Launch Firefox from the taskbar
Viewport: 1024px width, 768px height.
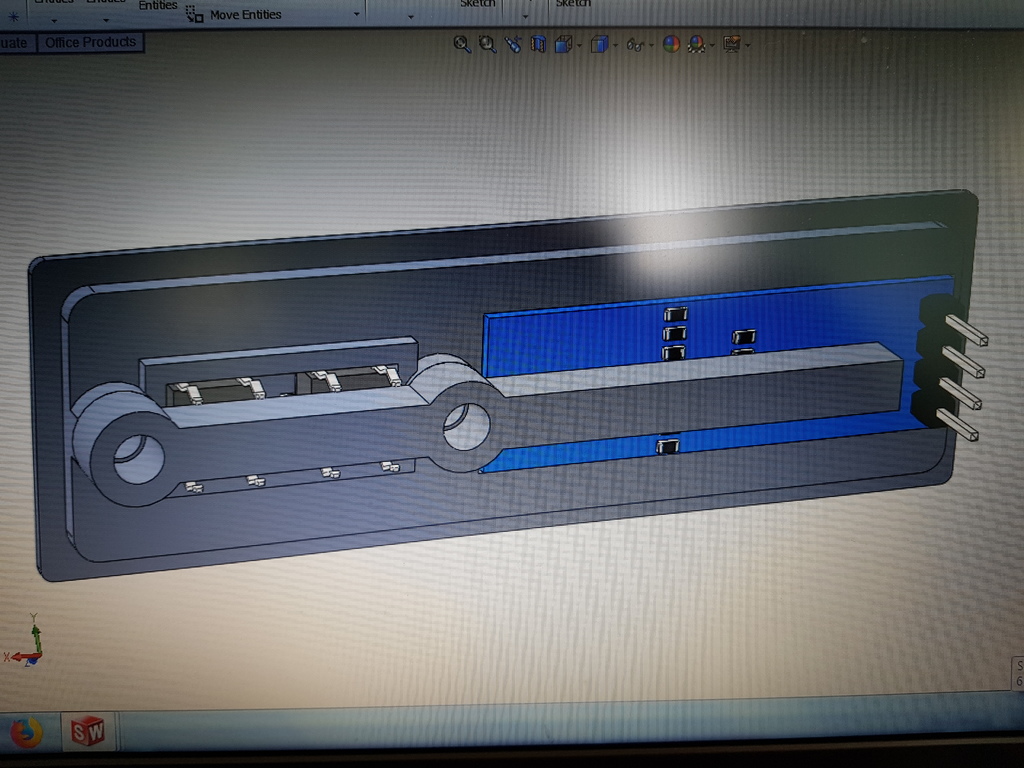tap(27, 733)
